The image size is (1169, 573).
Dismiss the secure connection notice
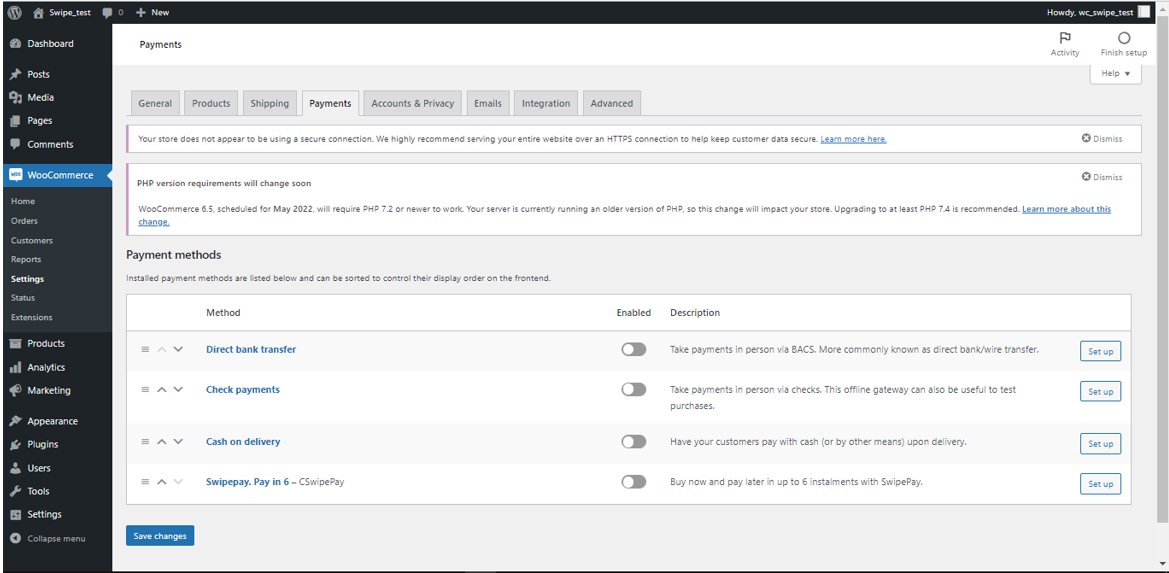pyautogui.click(x=1102, y=139)
